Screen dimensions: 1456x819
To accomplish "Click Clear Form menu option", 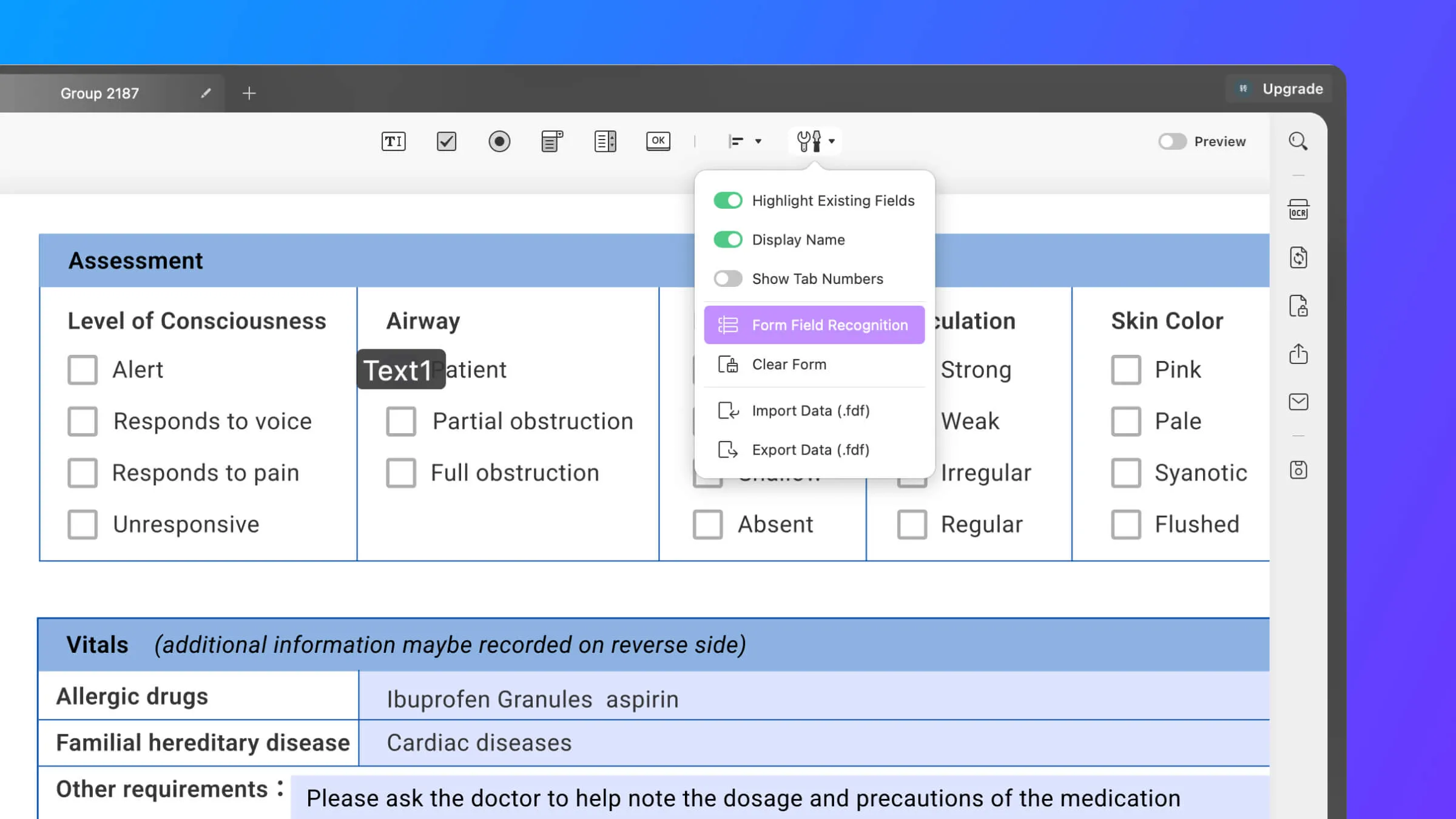I will pos(789,364).
